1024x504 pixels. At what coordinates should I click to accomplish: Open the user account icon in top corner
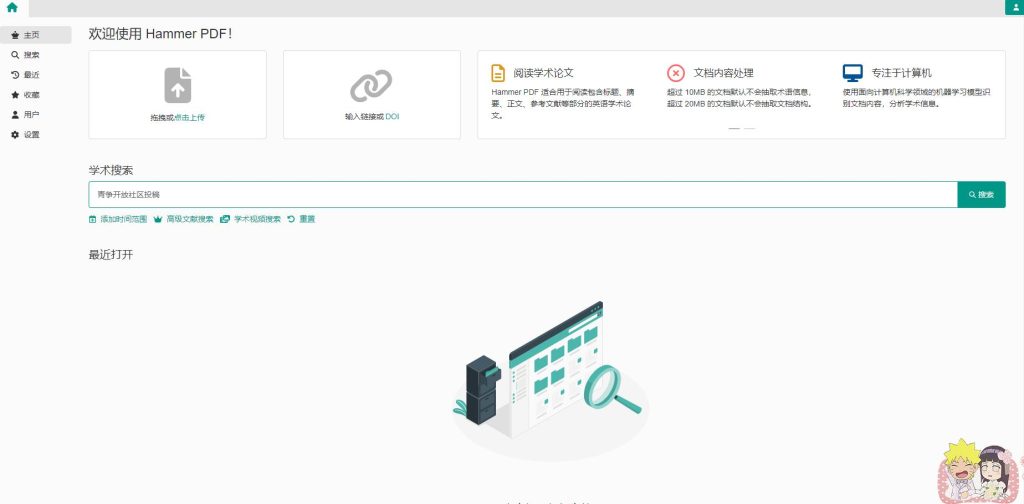coord(1016,8)
